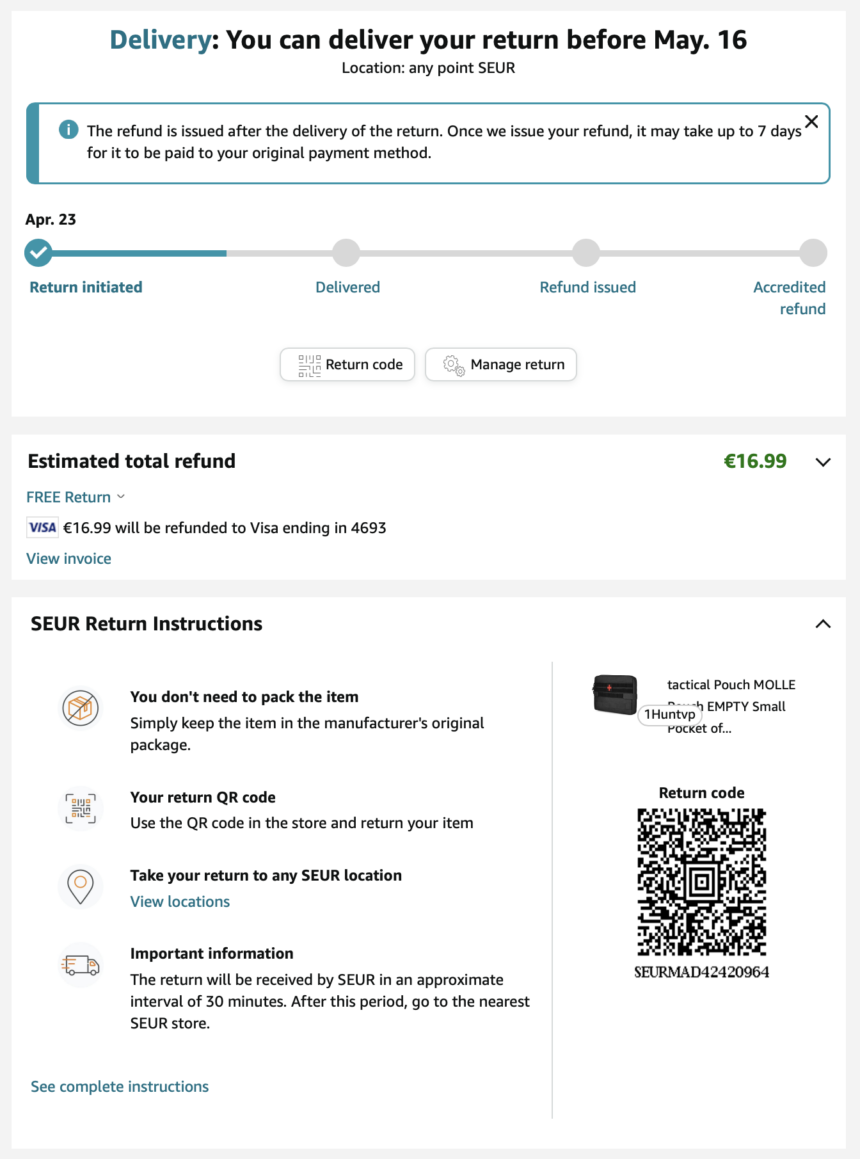Expand the Estimated total refund details
Image resolution: width=860 pixels, height=1159 pixels.
click(x=823, y=462)
